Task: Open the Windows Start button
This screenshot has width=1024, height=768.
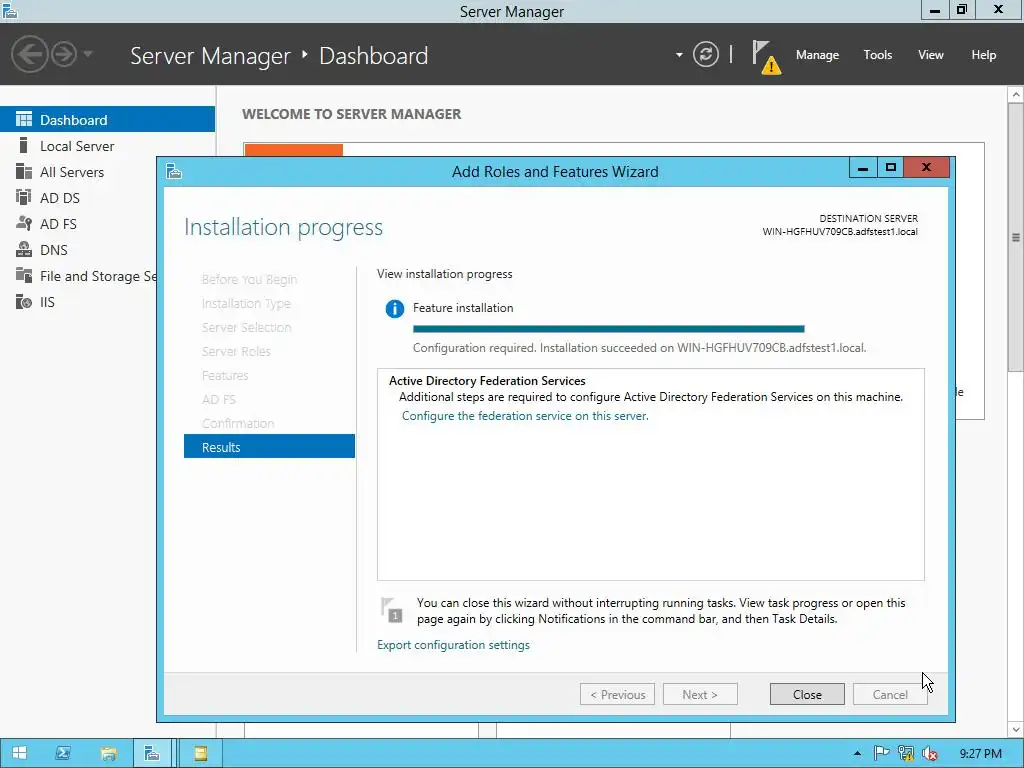Action: tap(19, 753)
